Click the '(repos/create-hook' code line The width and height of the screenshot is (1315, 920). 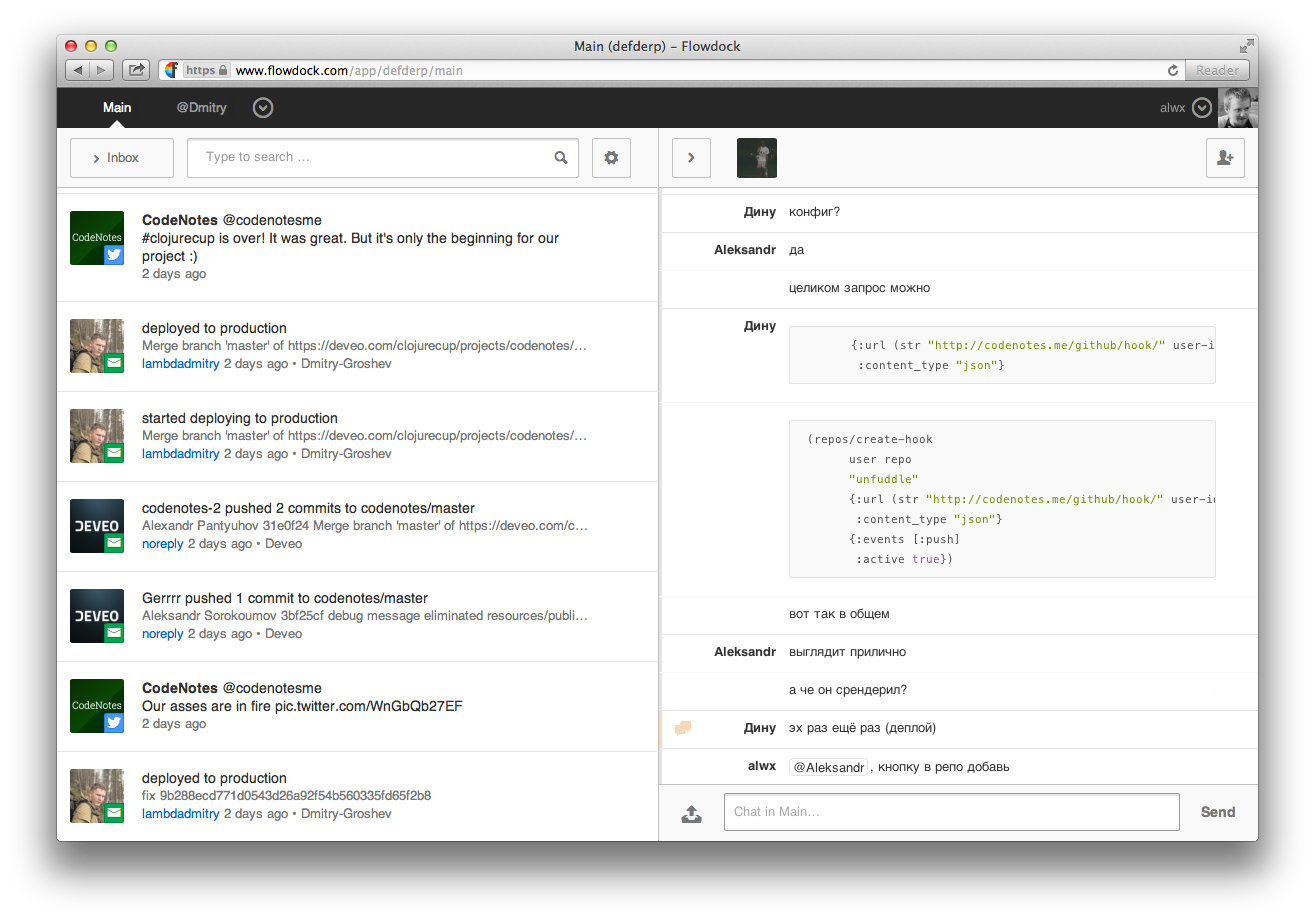click(869, 439)
